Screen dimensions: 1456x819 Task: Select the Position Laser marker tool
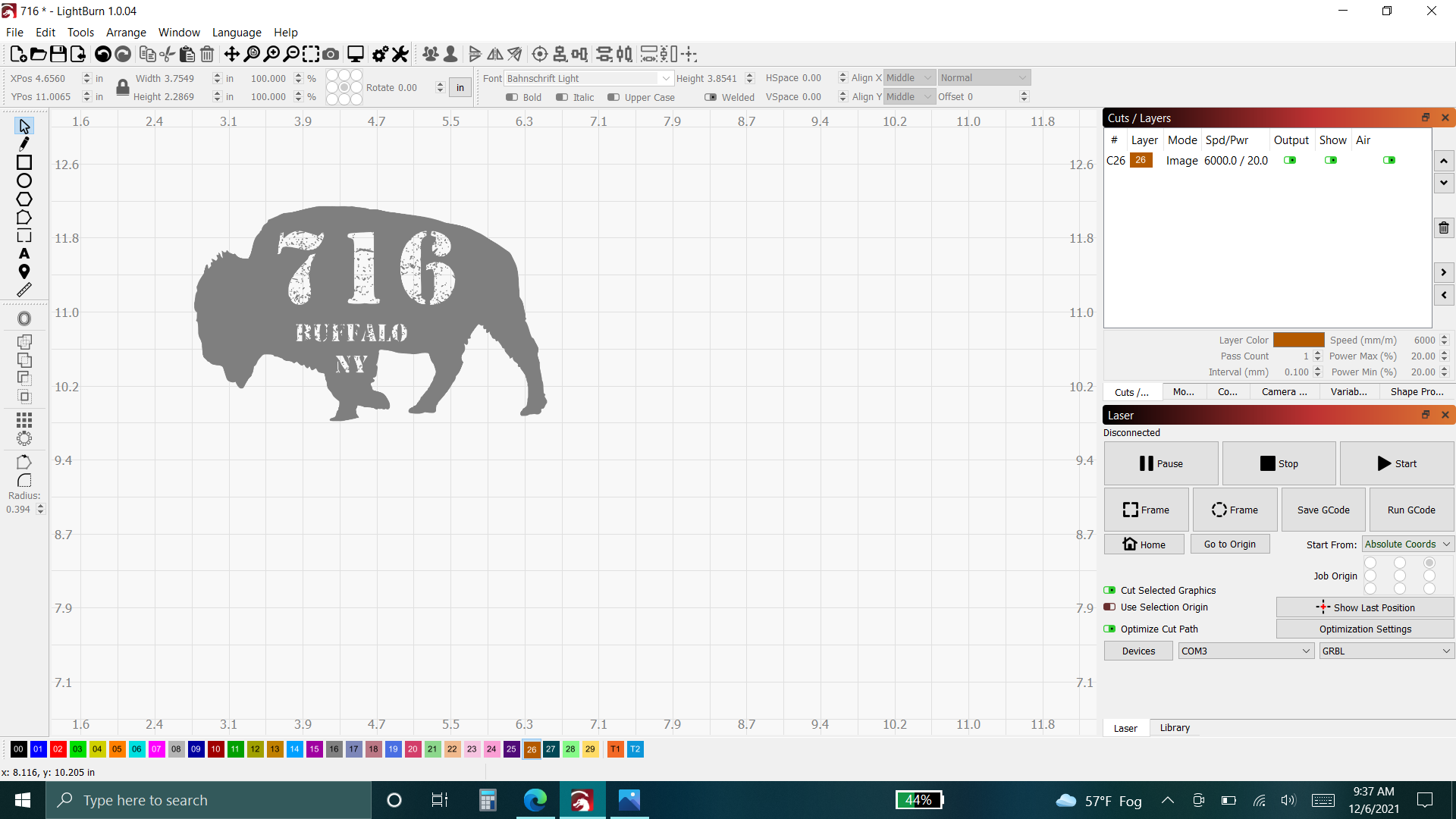(x=24, y=271)
